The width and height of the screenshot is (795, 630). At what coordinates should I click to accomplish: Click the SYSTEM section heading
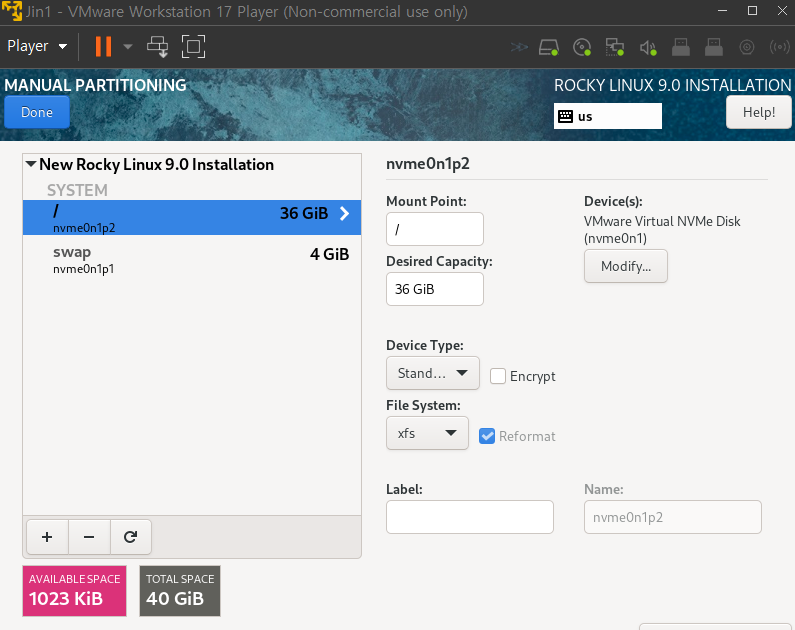[77, 190]
